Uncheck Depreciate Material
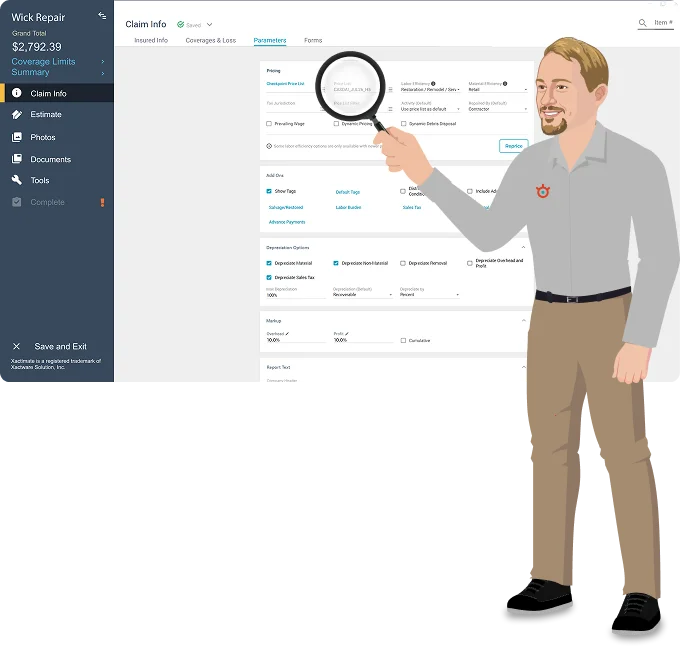 point(269,263)
